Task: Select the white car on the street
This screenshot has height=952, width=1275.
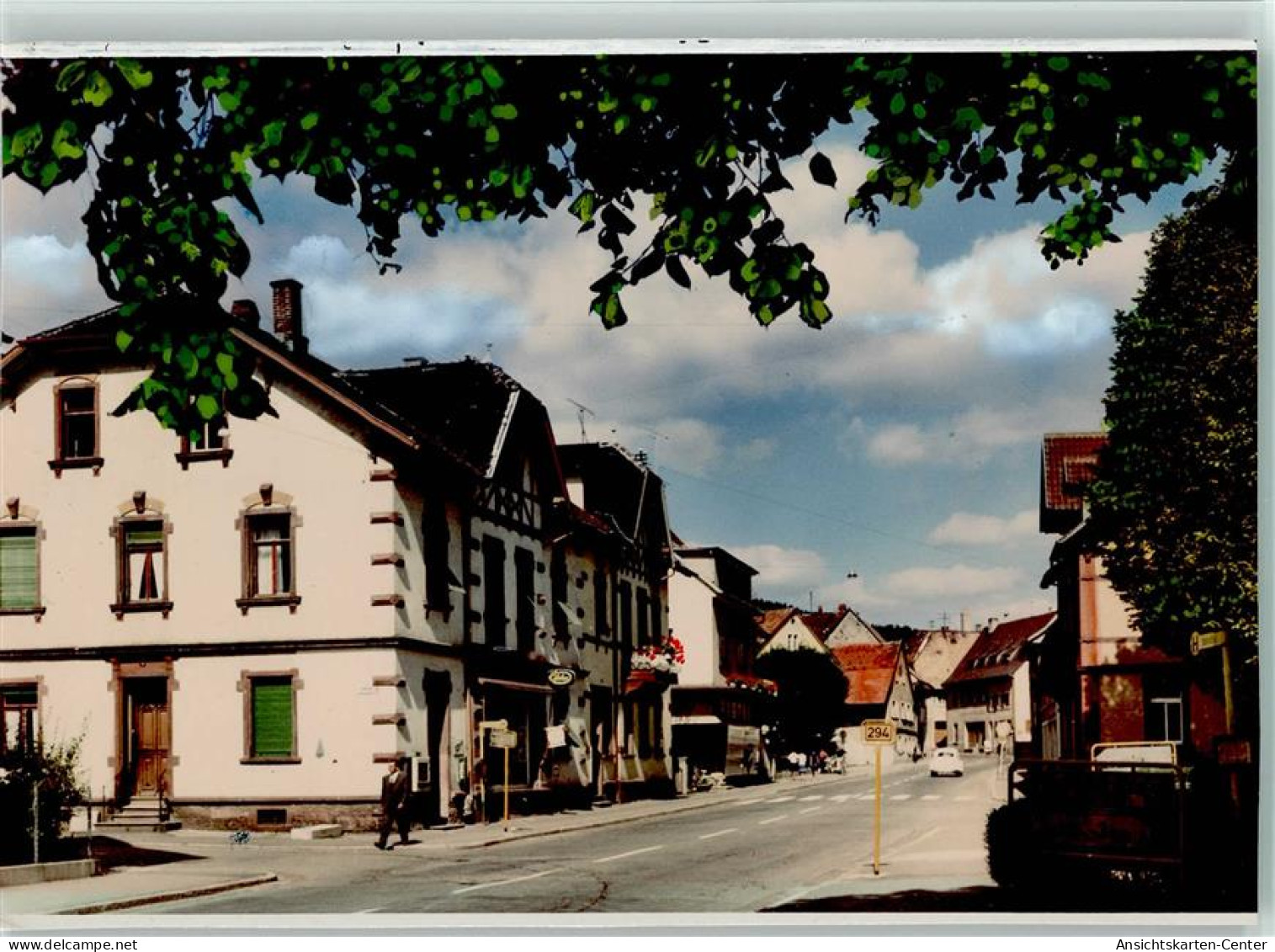Action: point(943,760)
